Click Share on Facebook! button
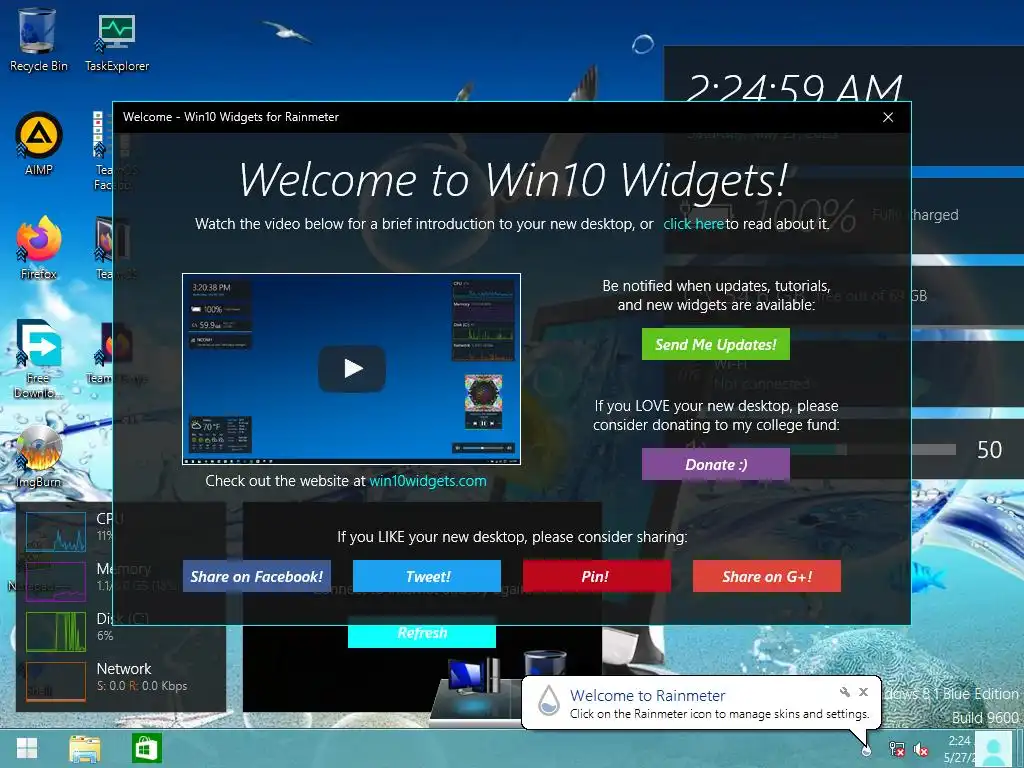1024x768 pixels. [257, 577]
